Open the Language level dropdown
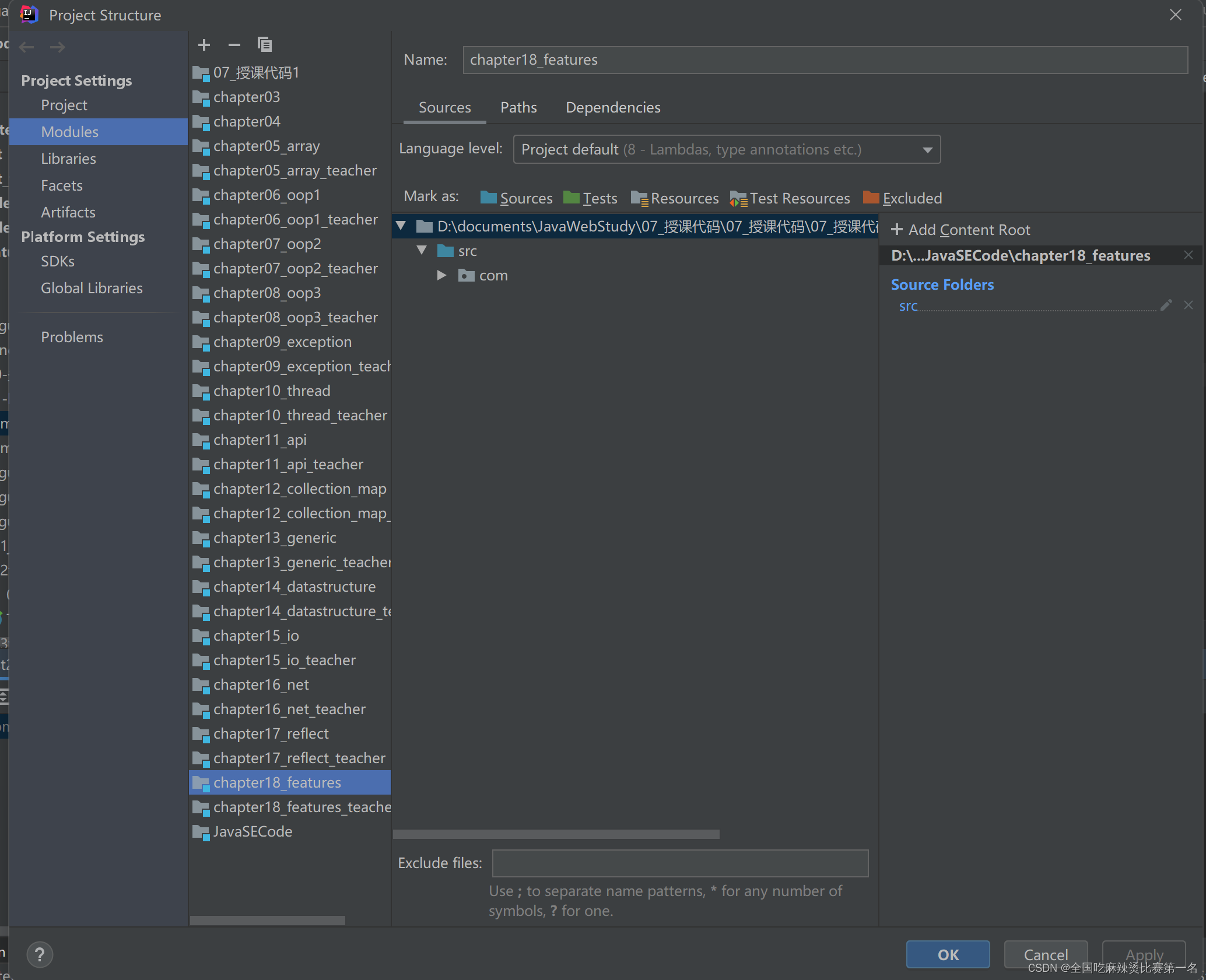The height and width of the screenshot is (980, 1206). click(x=727, y=150)
